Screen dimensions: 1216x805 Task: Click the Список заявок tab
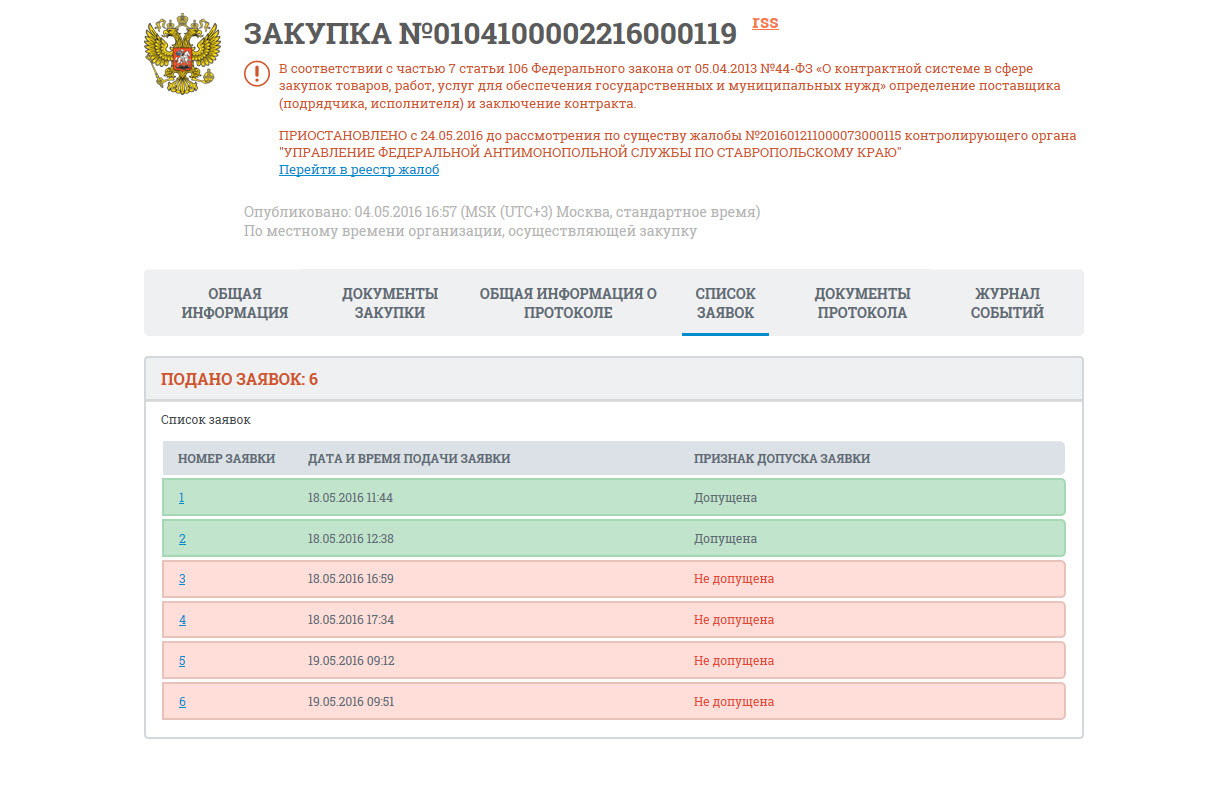click(725, 303)
